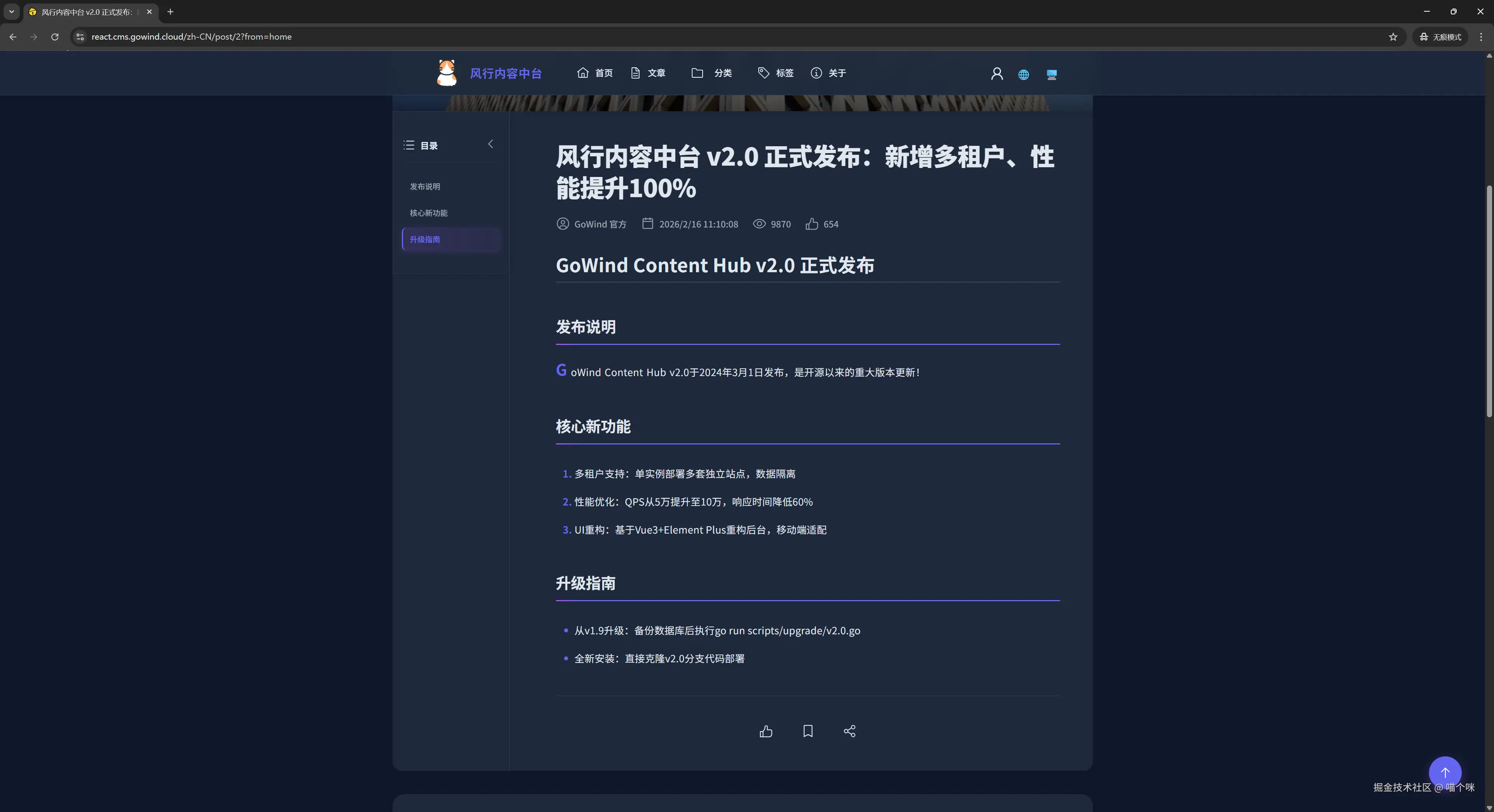Toggle the like count 654 counter
This screenshot has height=812, width=1494.
click(x=821, y=225)
